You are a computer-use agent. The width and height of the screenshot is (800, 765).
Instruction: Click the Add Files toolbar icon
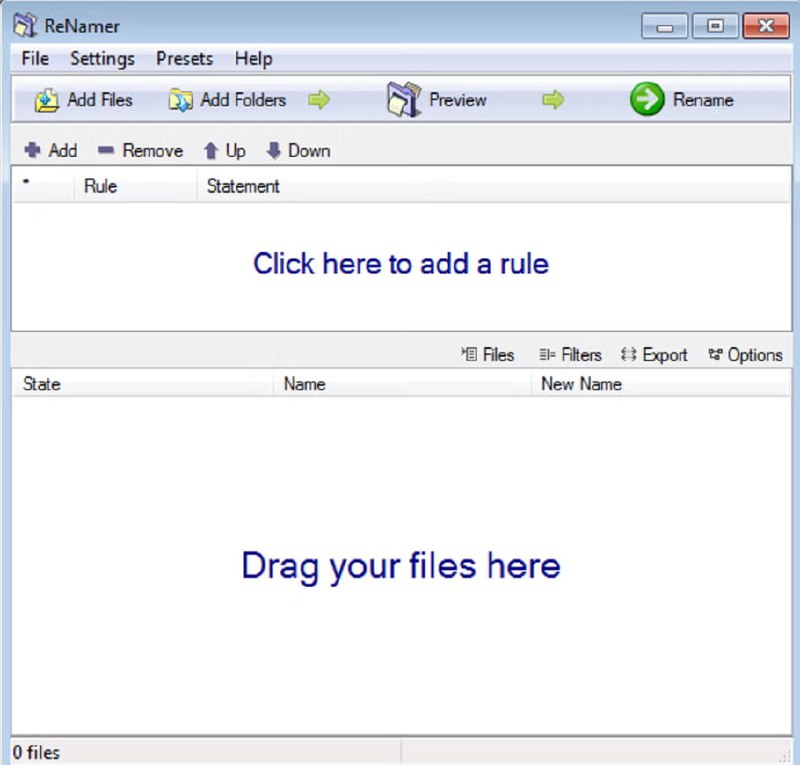coord(47,100)
